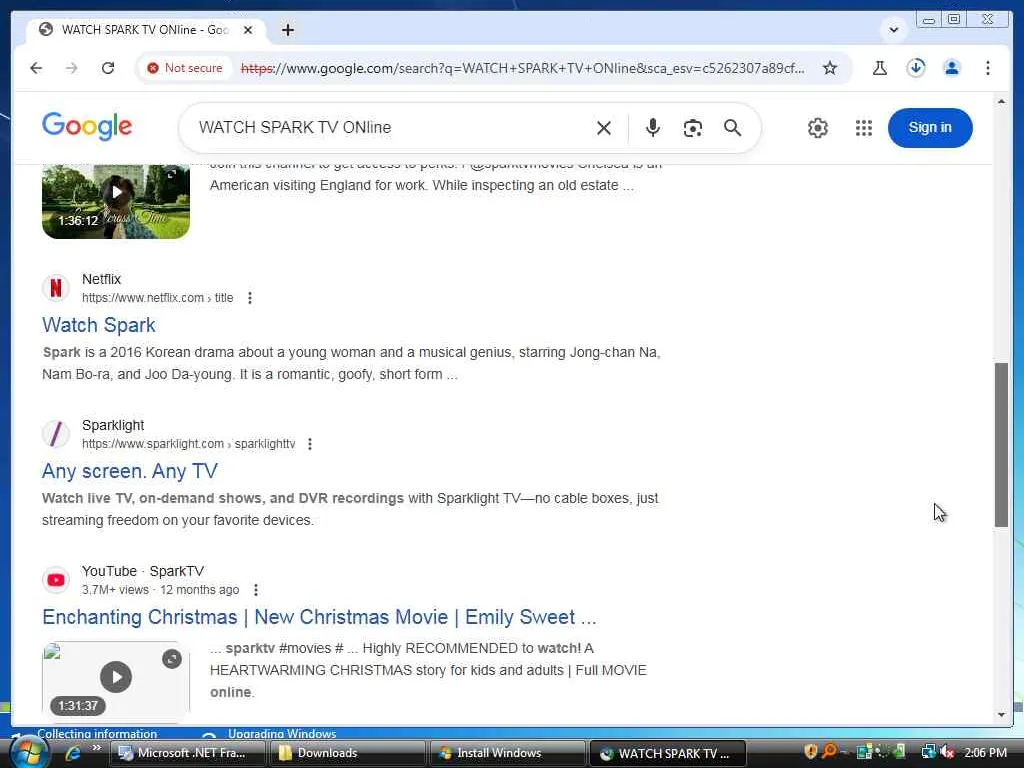Click the scrollbar up arrow
This screenshot has width=1024, height=768.
pos(1001,102)
